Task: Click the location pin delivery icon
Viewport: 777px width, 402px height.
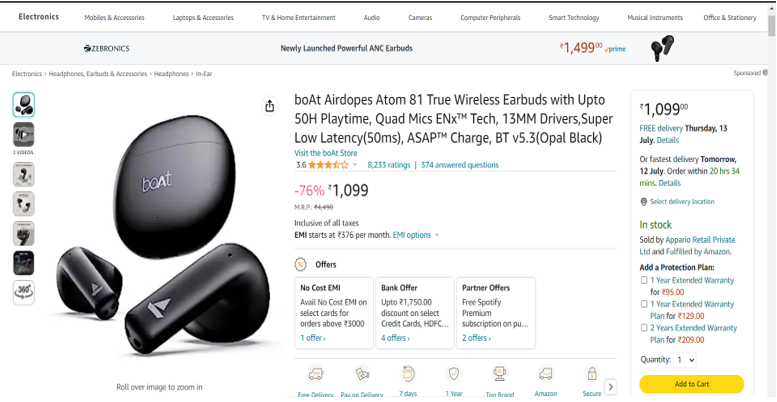Action: pyautogui.click(x=644, y=202)
